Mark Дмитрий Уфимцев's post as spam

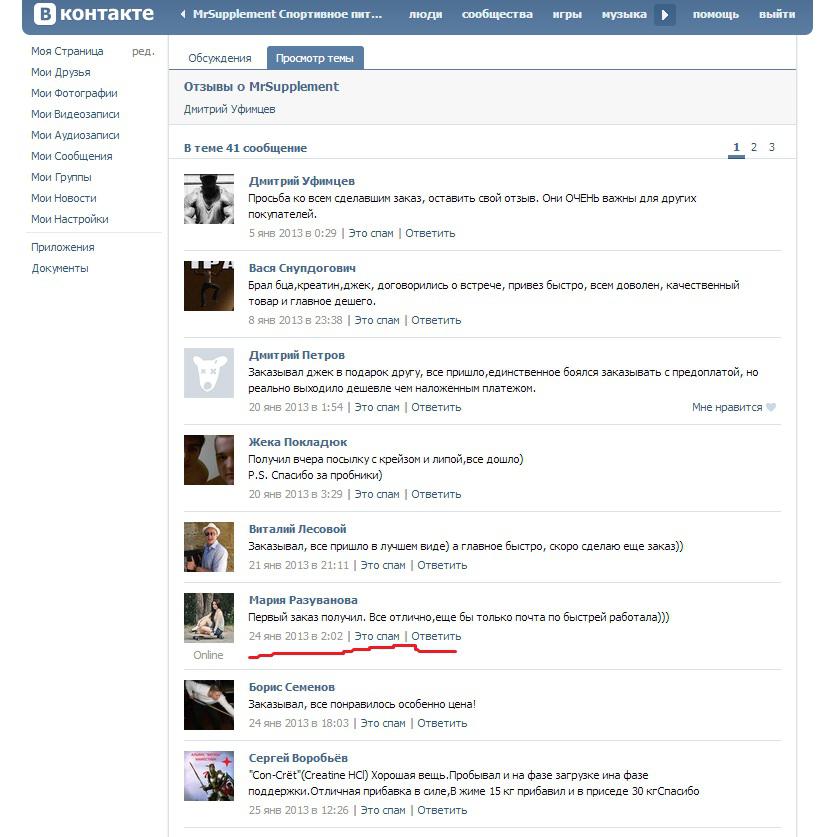point(371,233)
